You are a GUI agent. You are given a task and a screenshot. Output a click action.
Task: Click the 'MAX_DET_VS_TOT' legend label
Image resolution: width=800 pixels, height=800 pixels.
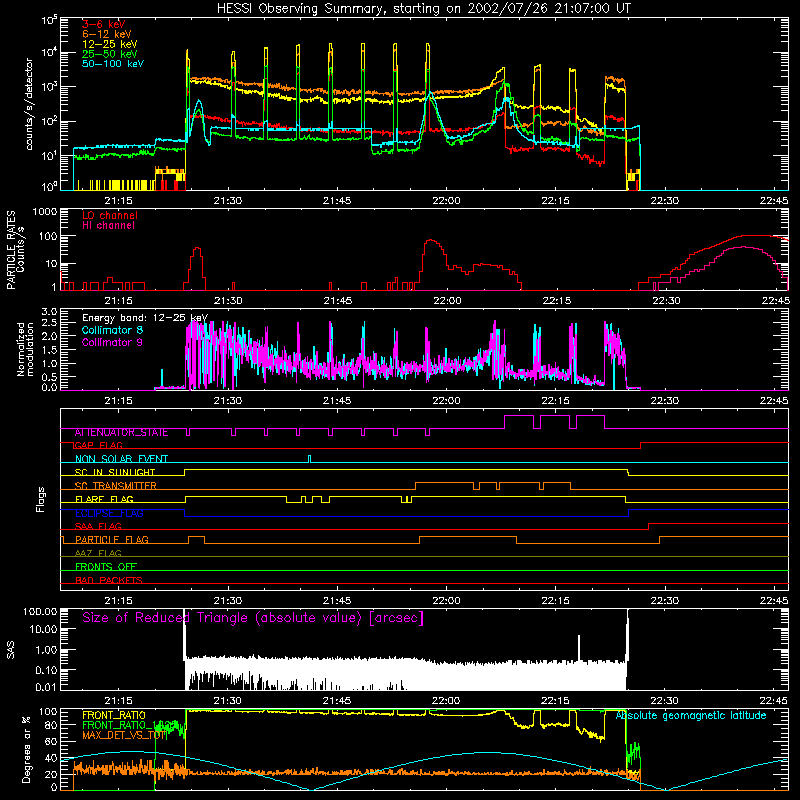(125, 735)
